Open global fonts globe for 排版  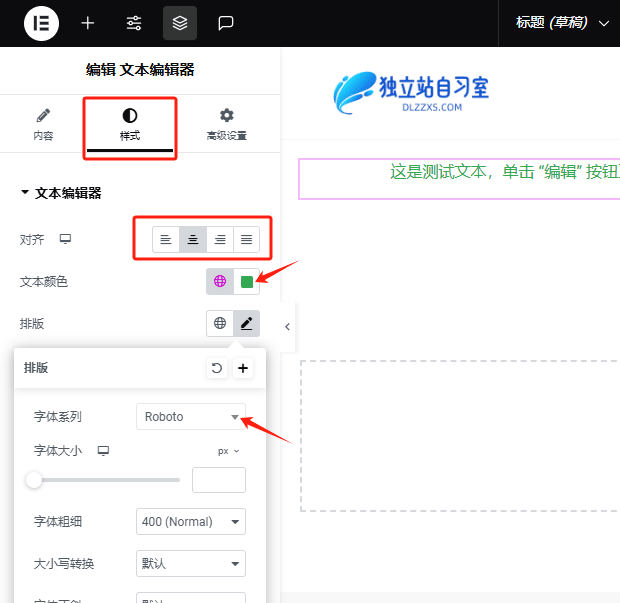pos(220,323)
